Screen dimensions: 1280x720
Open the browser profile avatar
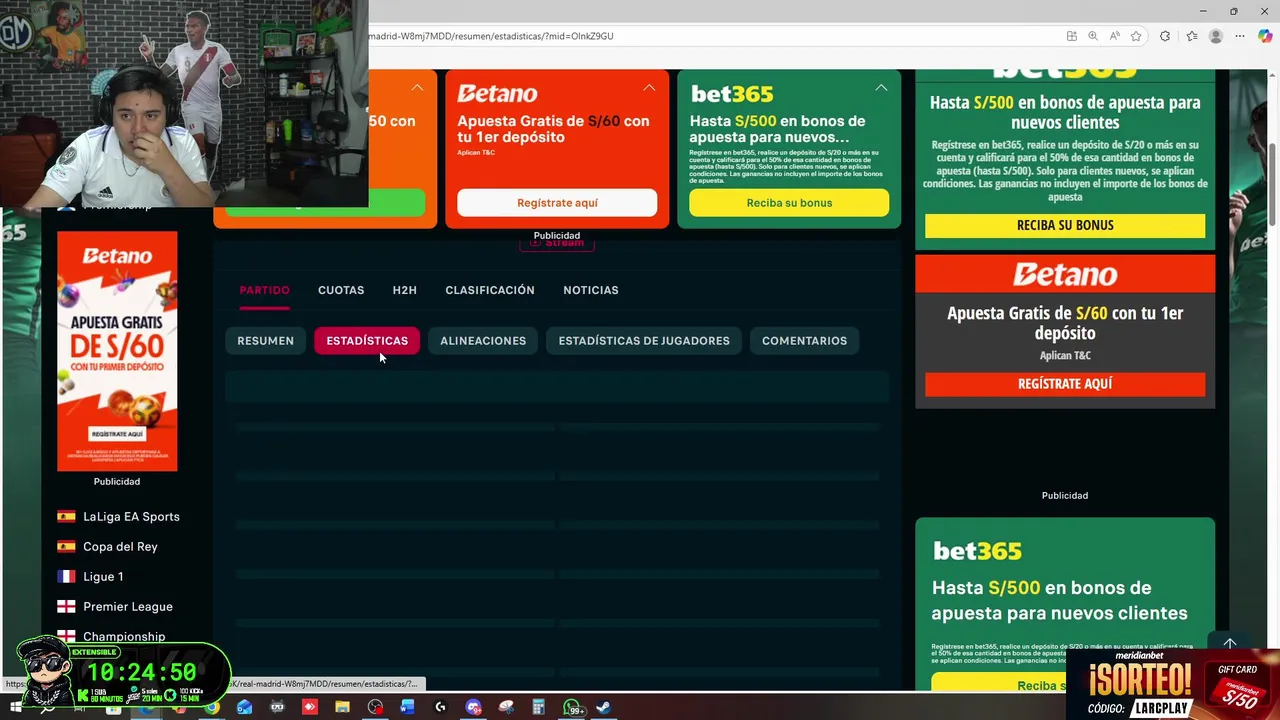1216,36
